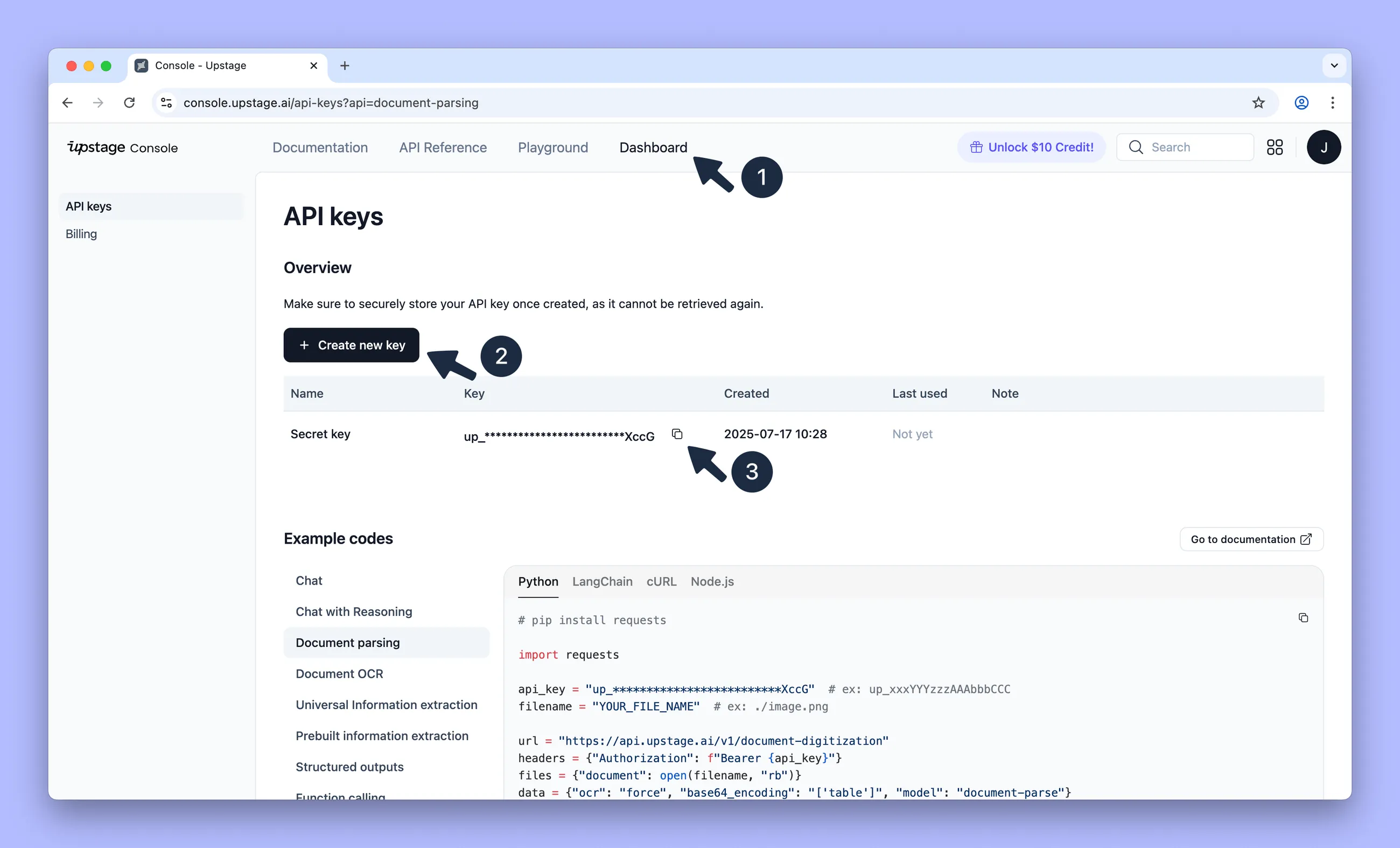This screenshot has width=1400, height=848.
Task: Focus the Search input field
Action: (x=1193, y=148)
